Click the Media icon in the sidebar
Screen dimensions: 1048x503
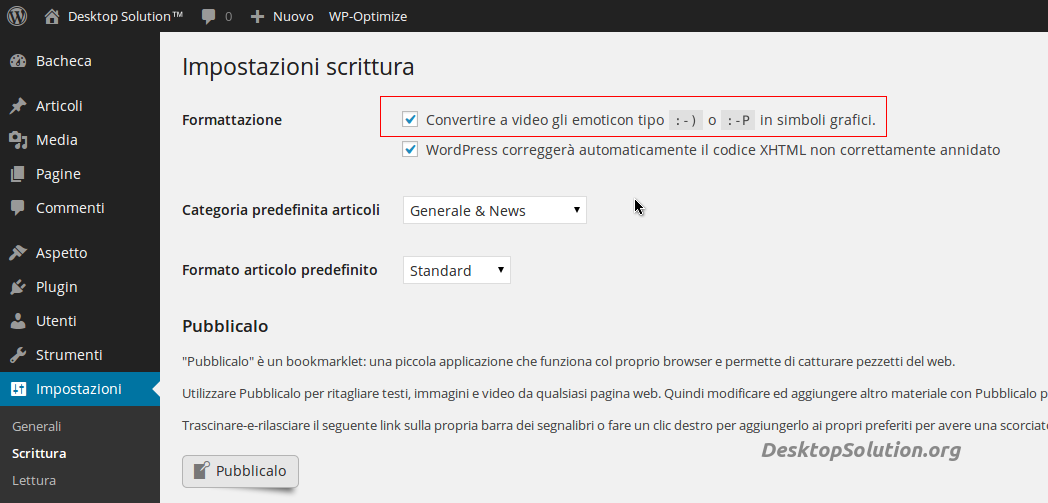coord(18,140)
